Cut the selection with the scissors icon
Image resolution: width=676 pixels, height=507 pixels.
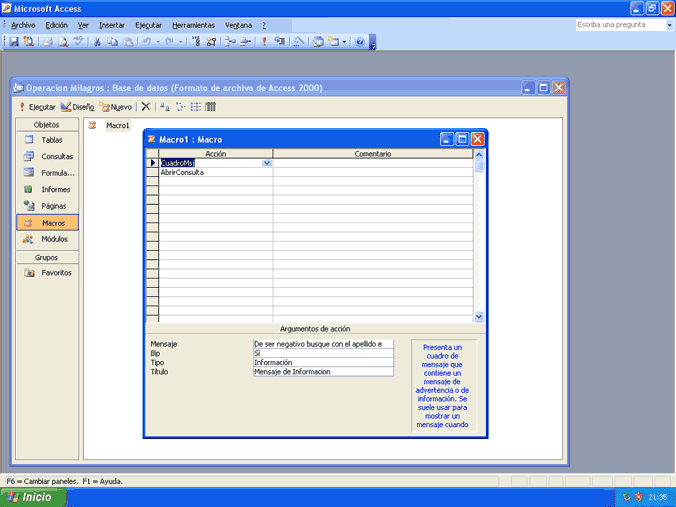pos(97,42)
